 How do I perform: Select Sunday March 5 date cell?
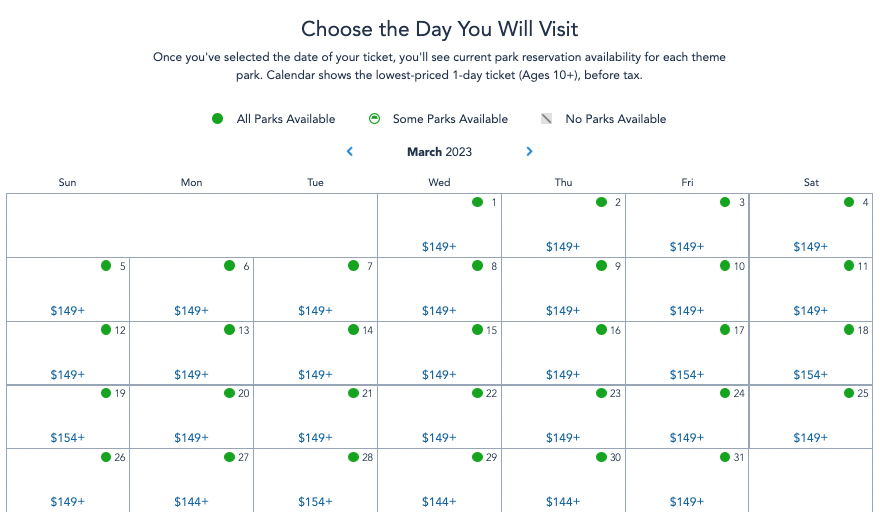pyautogui.click(x=67, y=289)
